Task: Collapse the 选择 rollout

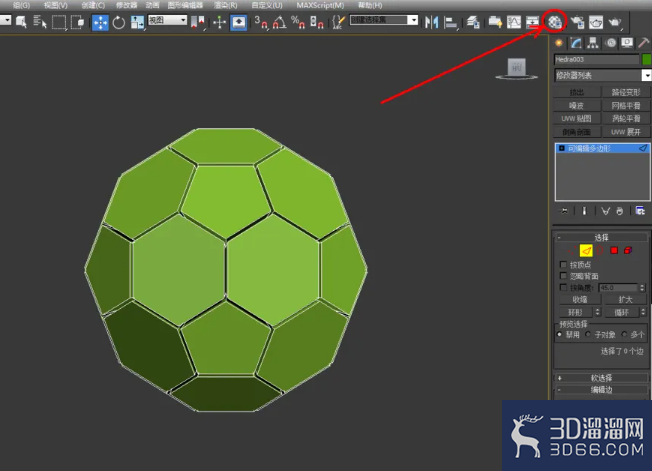Action: [602, 237]
